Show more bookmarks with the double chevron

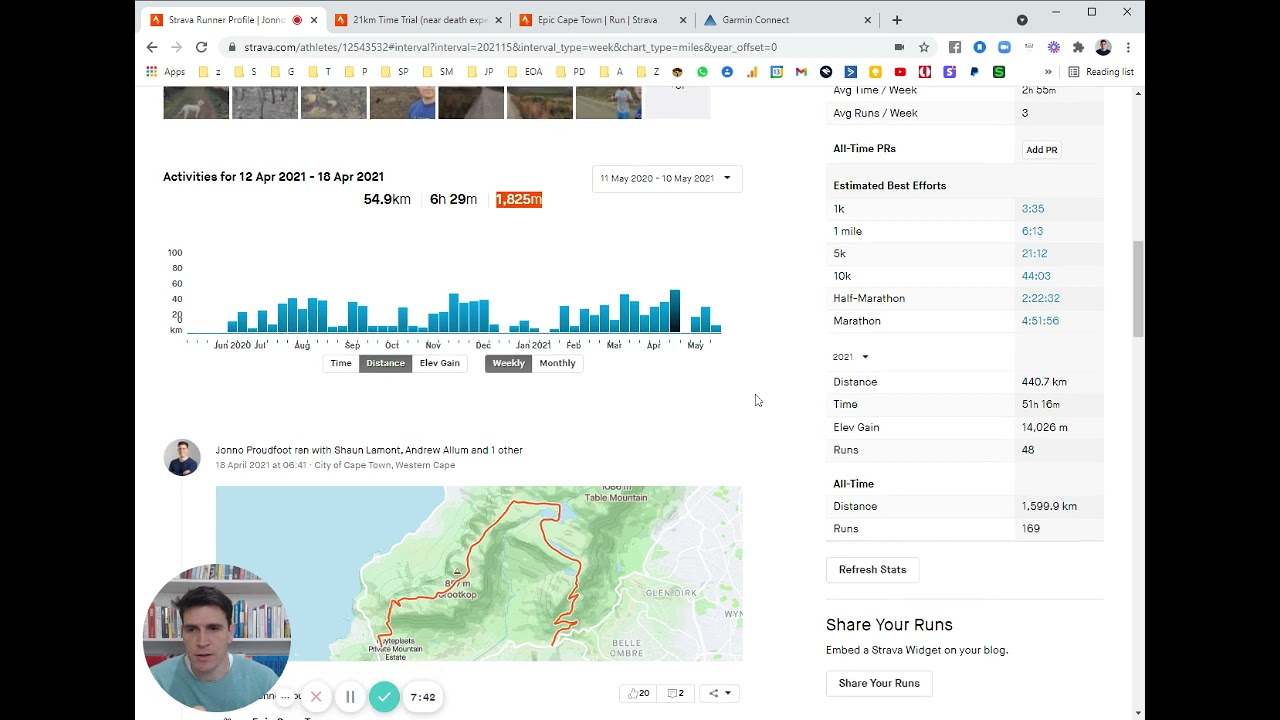click(1048, 72)
